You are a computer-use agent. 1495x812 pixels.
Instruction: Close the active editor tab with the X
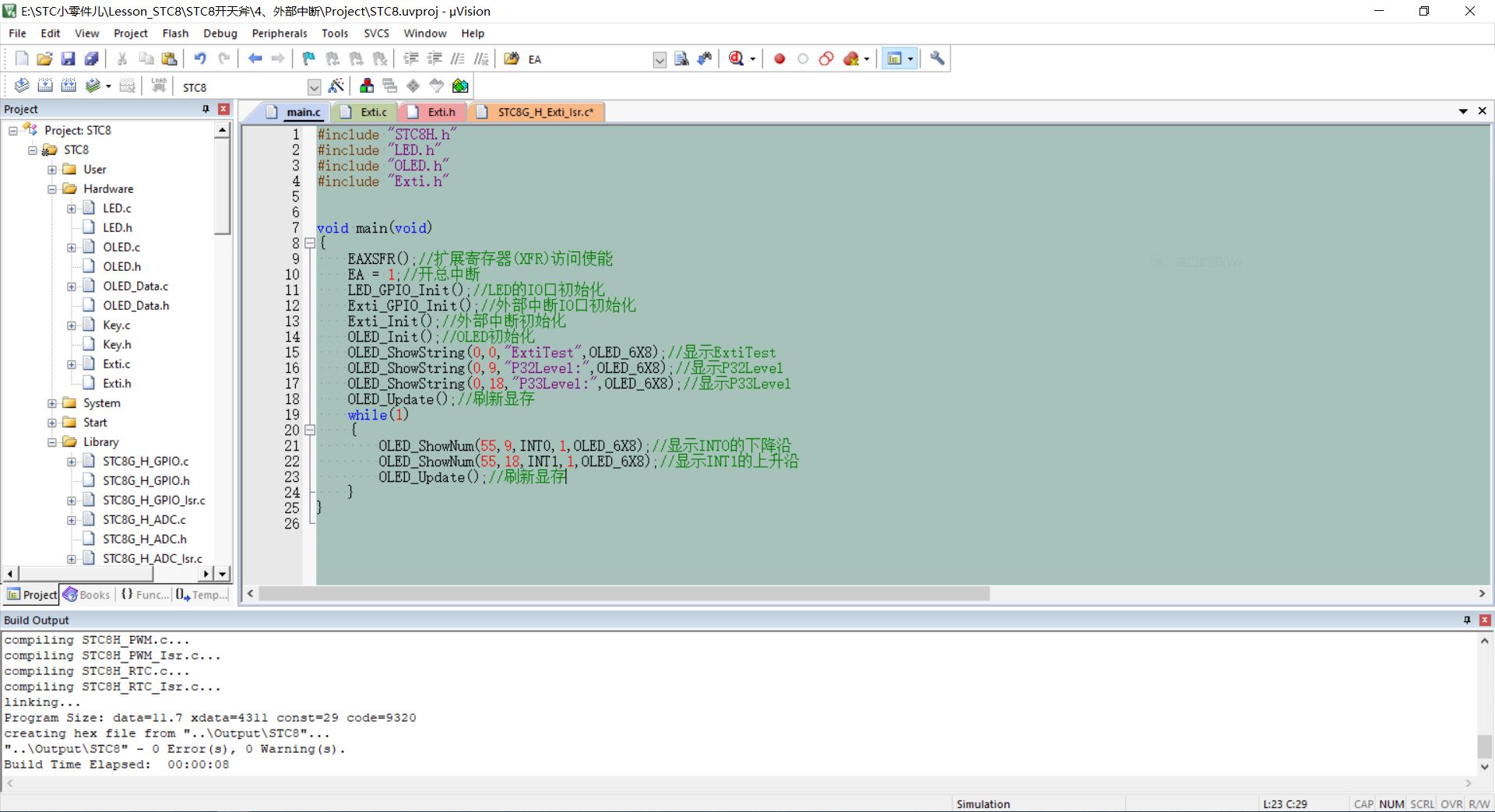coord(1482,111)
